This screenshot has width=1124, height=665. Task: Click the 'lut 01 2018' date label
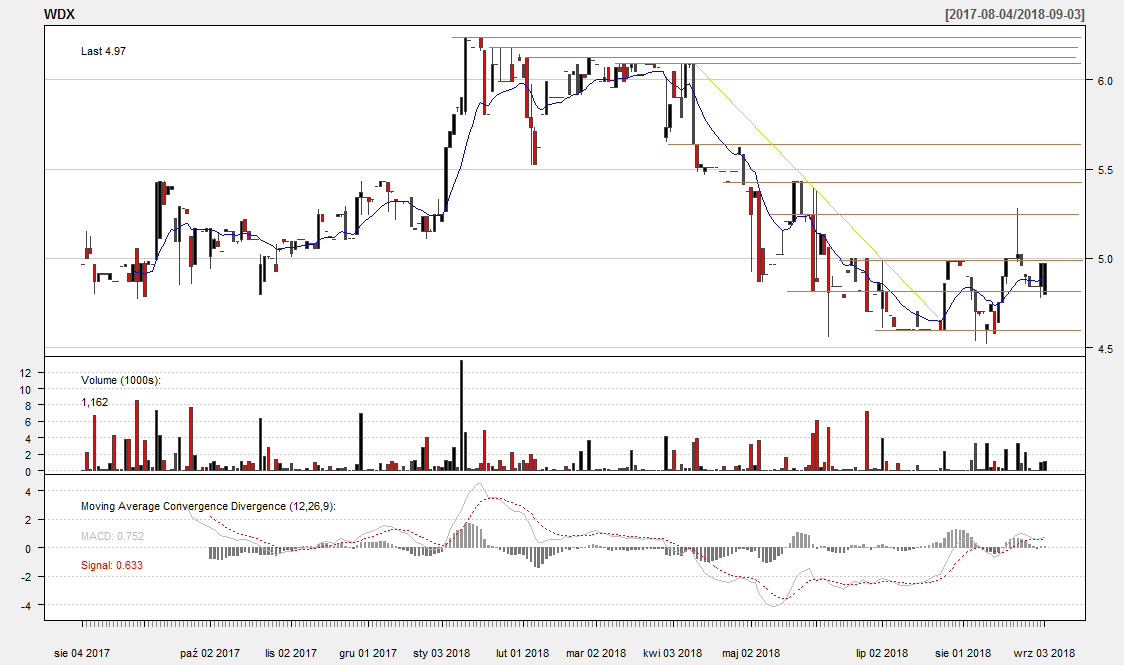tap(523, 653)
